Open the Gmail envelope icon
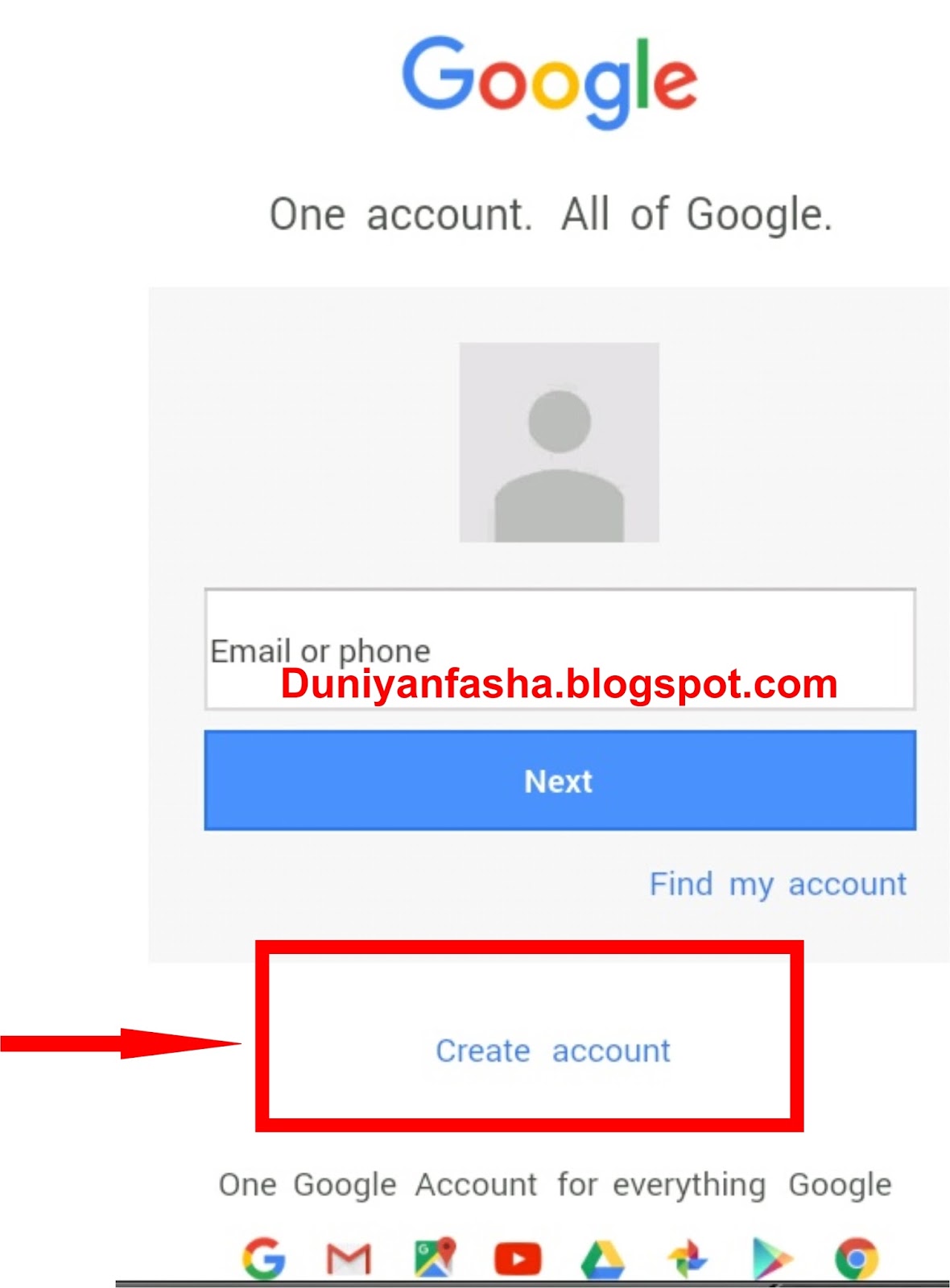Screen dimensions: 950x1288 click(348, 1259)
